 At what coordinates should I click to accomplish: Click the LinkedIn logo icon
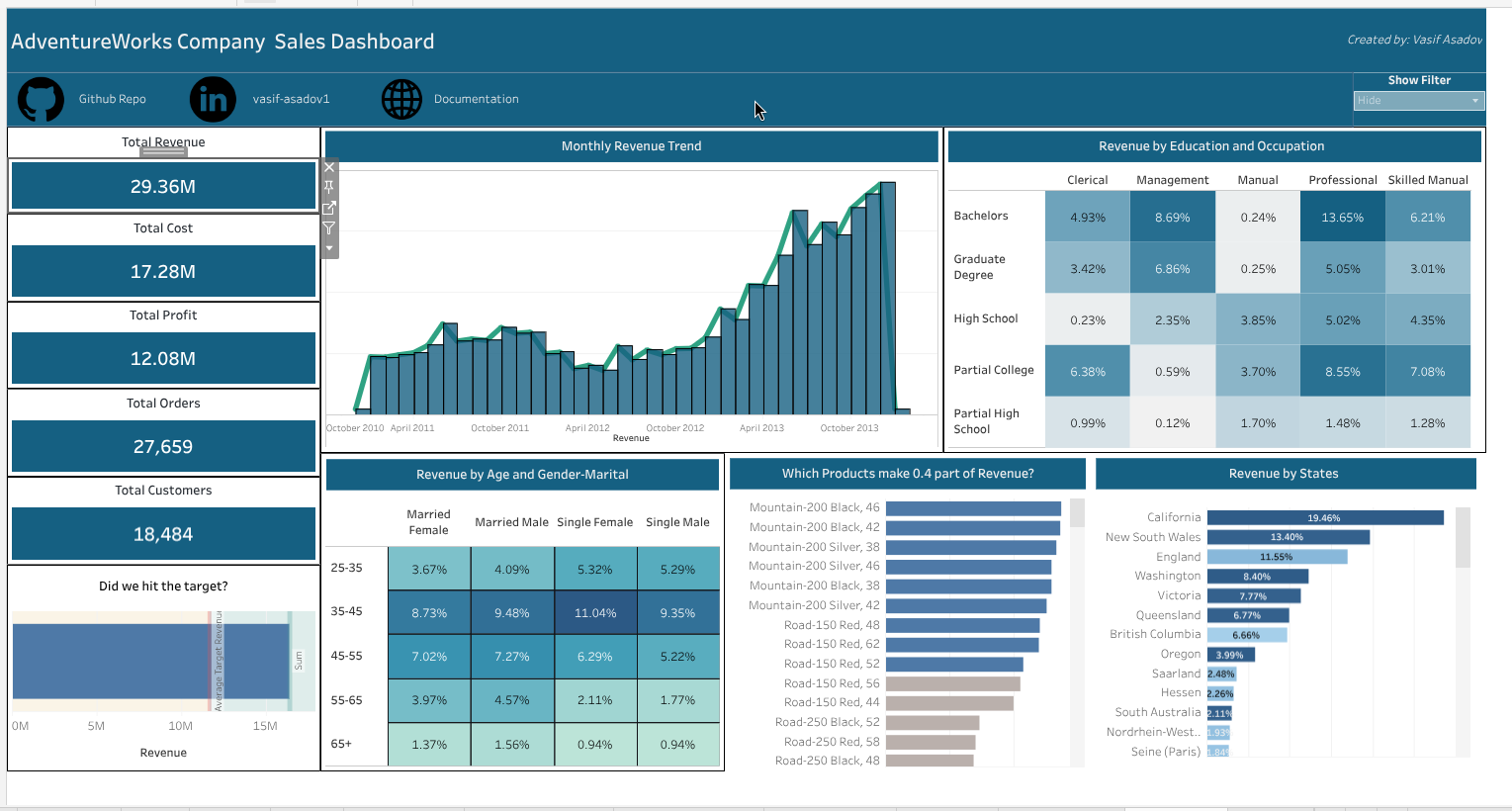click(x=213, y=99)
